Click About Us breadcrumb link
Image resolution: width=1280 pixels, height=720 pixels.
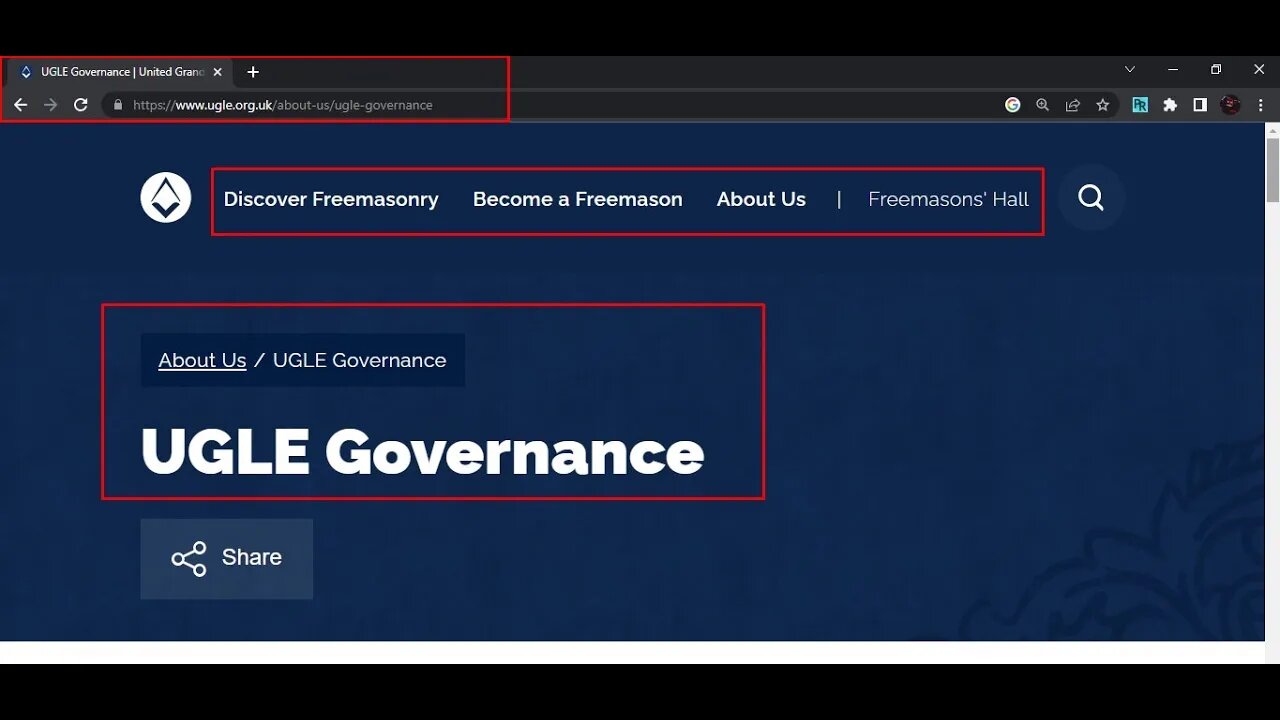coord(202,360)
